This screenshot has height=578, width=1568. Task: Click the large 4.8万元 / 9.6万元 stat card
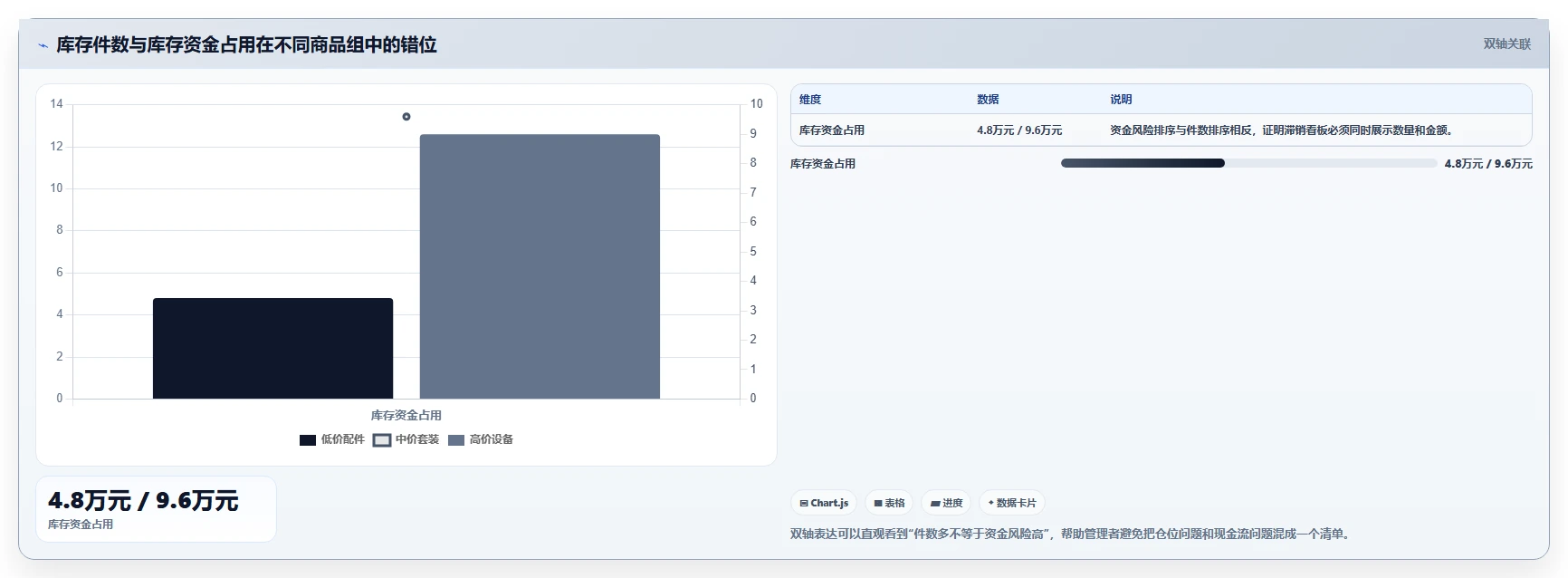(x=156, y=509)
